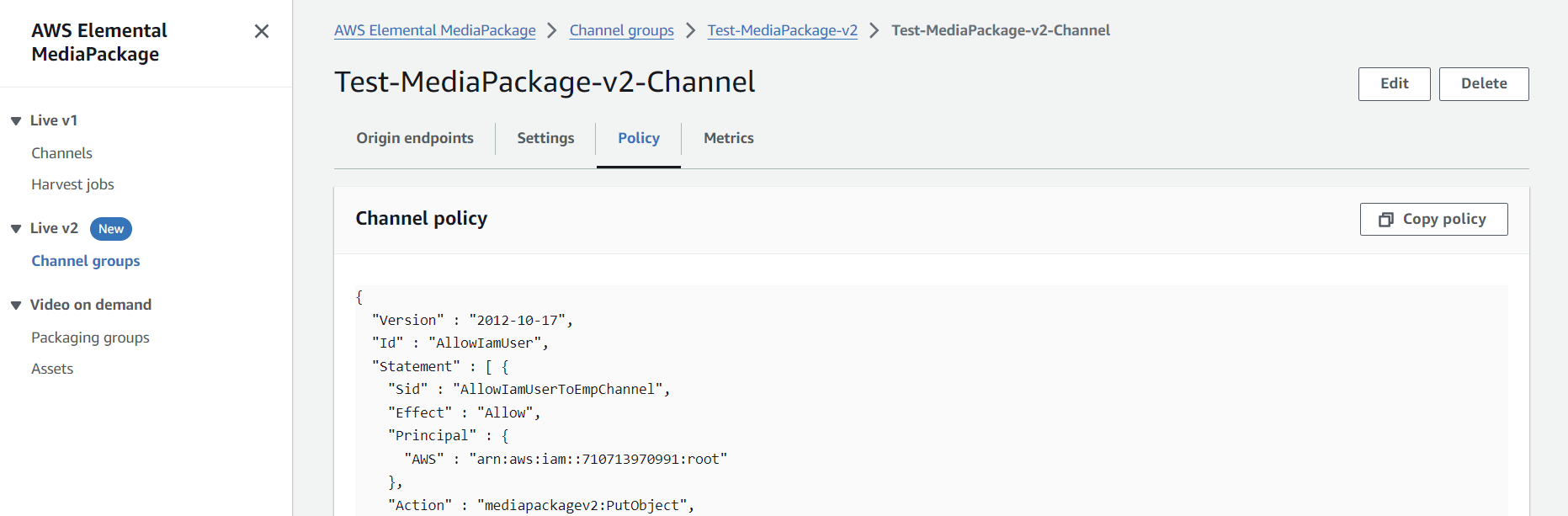This screenshot has width=1568, height=516.
Task: Click the Test-MediaPackage-v2-Channel breadcrumb text
Action: (1001, 30)
